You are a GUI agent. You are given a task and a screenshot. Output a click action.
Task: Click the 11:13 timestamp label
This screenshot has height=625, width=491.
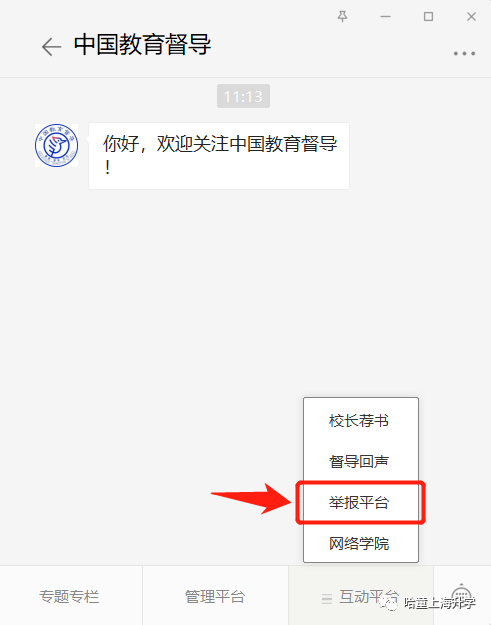pos(243,96)
